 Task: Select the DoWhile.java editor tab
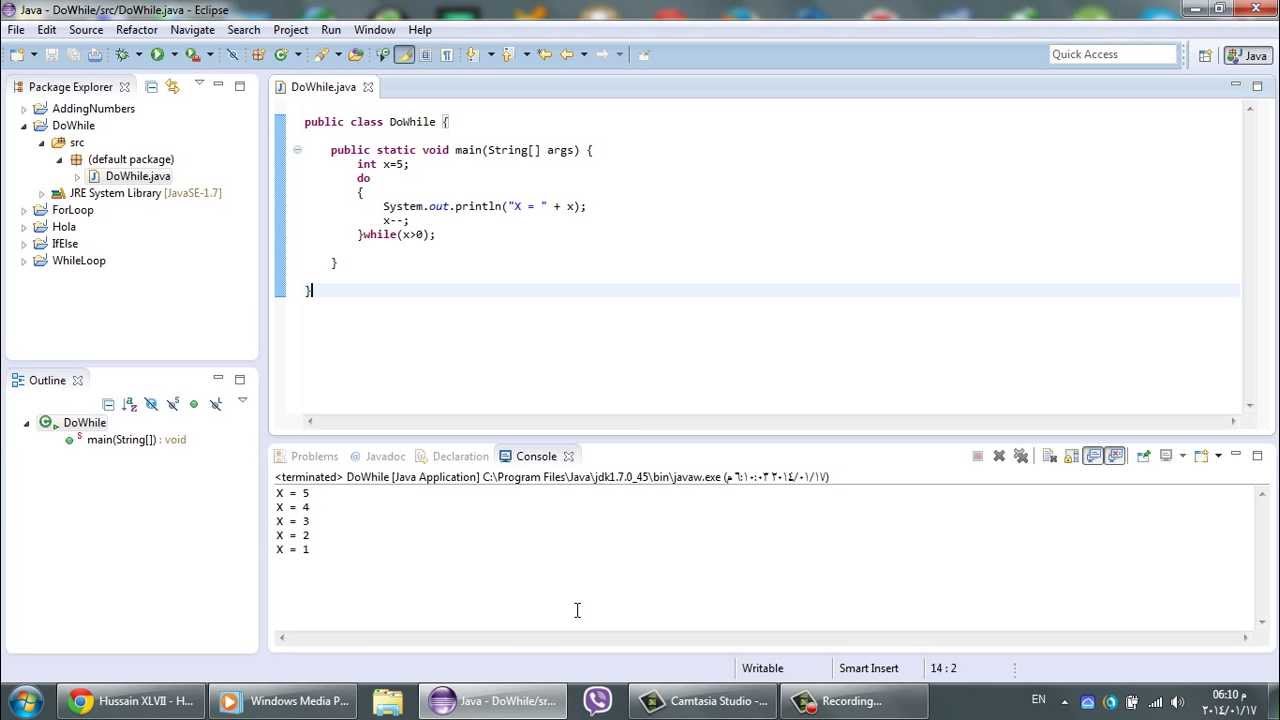tap(323, 87)
